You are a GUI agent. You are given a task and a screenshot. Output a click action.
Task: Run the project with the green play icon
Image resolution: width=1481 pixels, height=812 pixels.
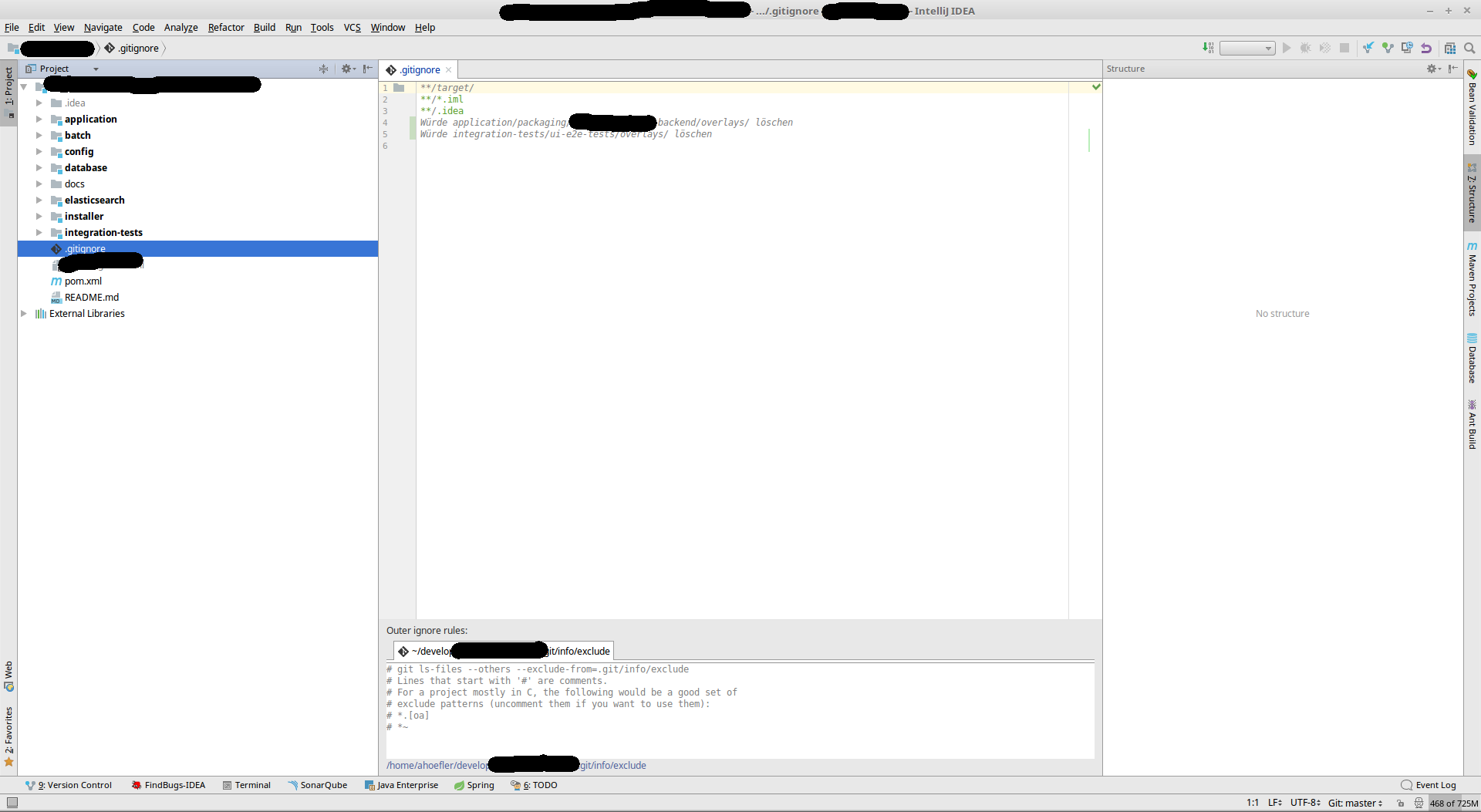1287,47
